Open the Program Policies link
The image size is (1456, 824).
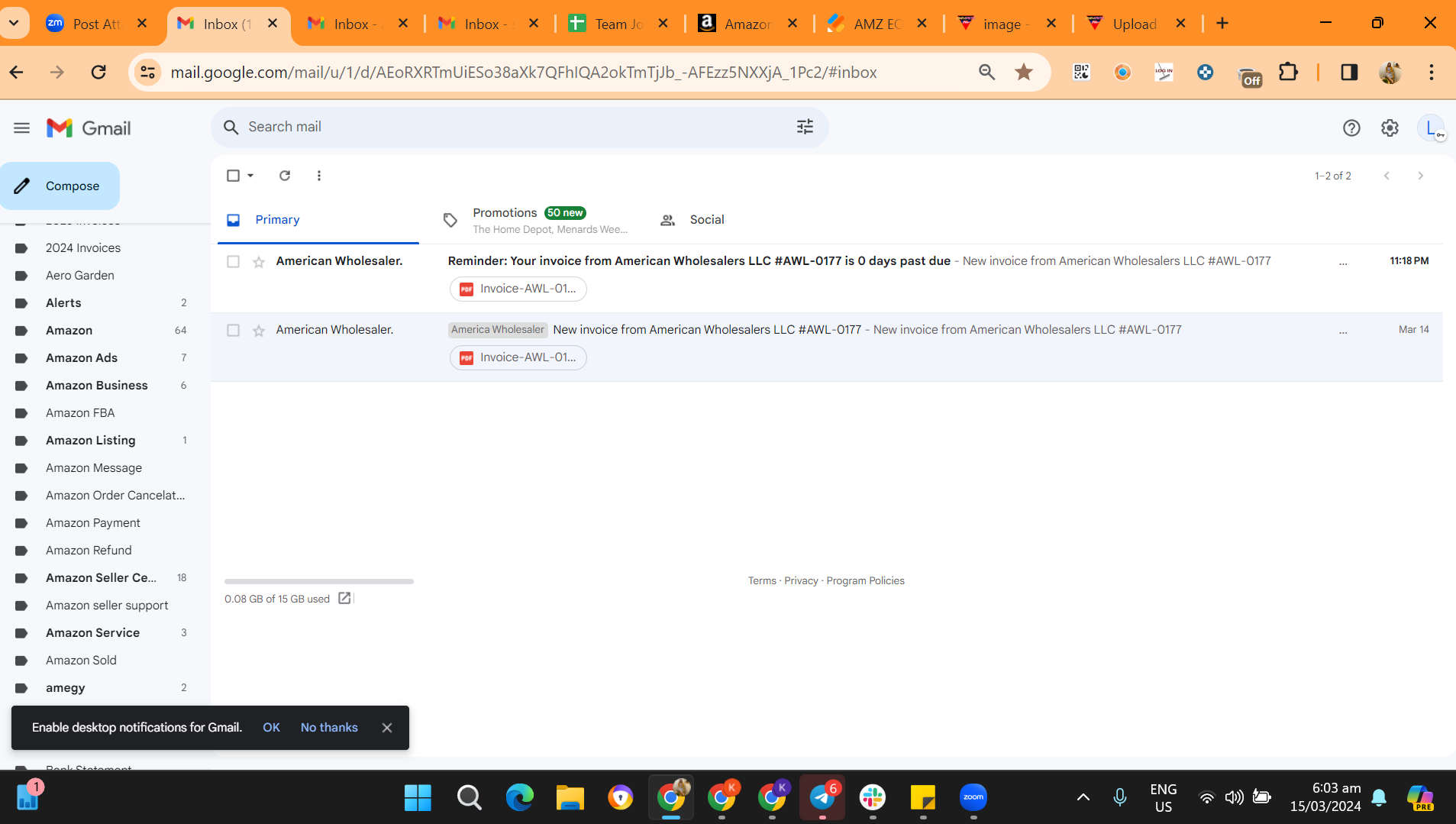[x=865, y=581]
